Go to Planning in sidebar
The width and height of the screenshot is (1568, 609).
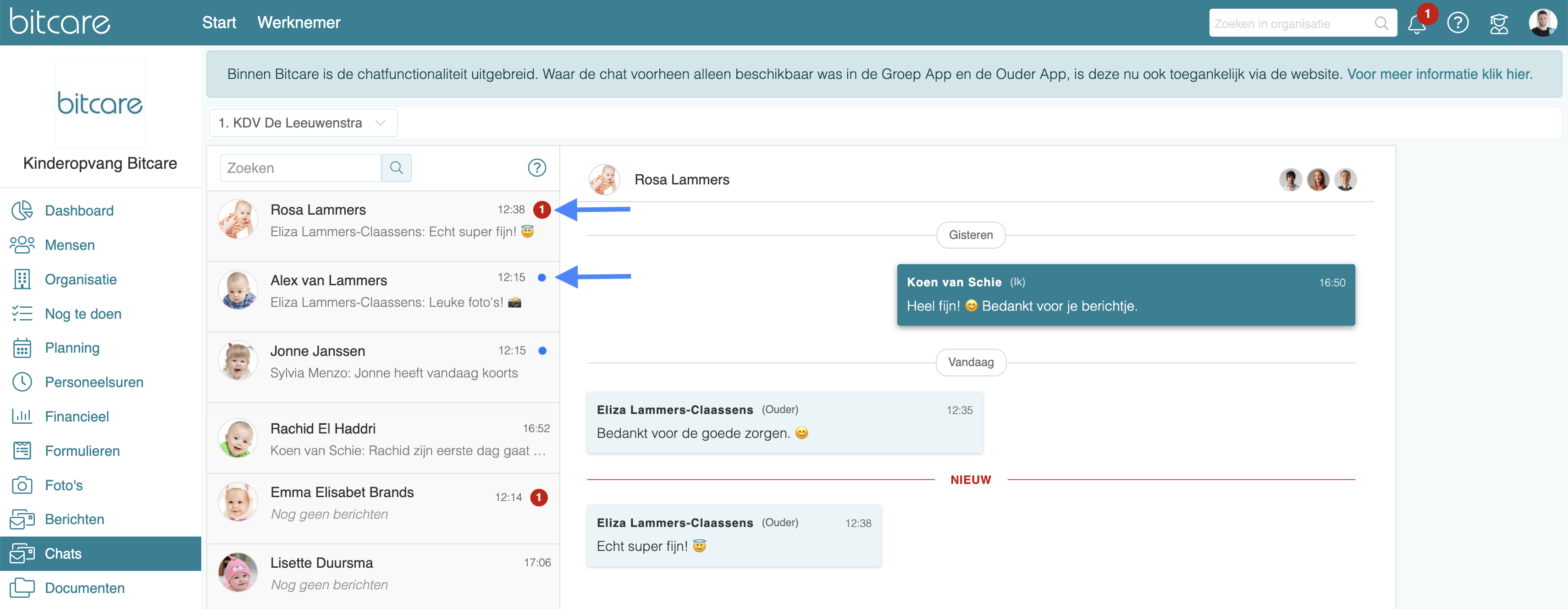click(x=72, y=348)
